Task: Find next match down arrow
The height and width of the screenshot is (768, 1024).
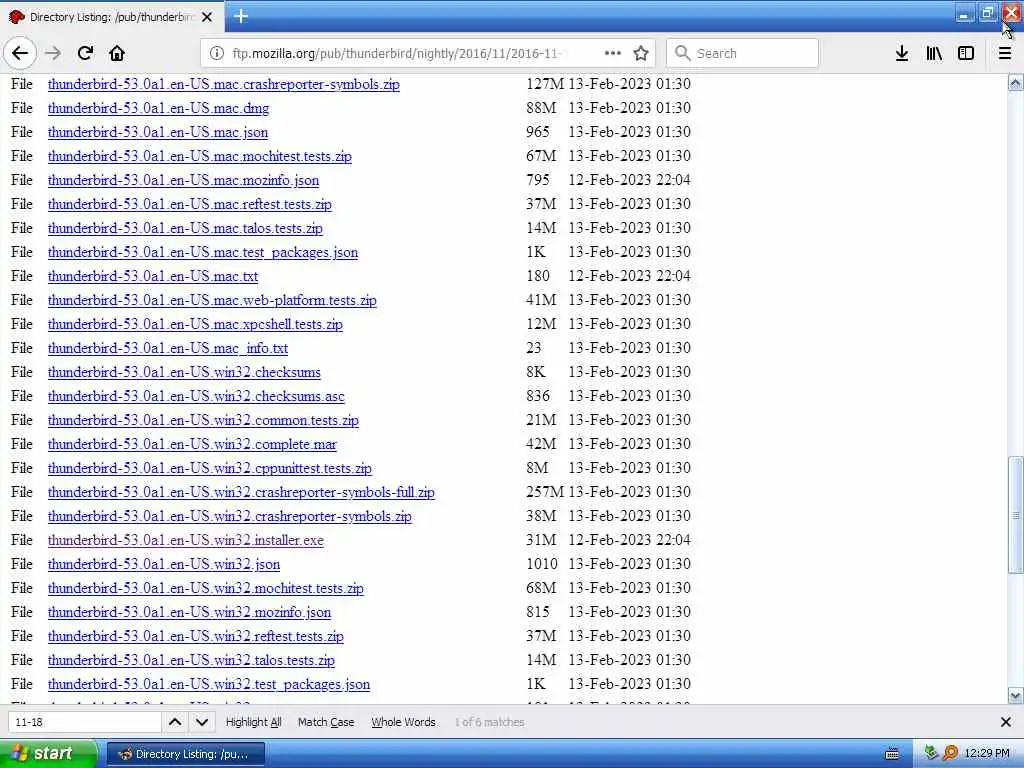Action: (x=202, y=722)
